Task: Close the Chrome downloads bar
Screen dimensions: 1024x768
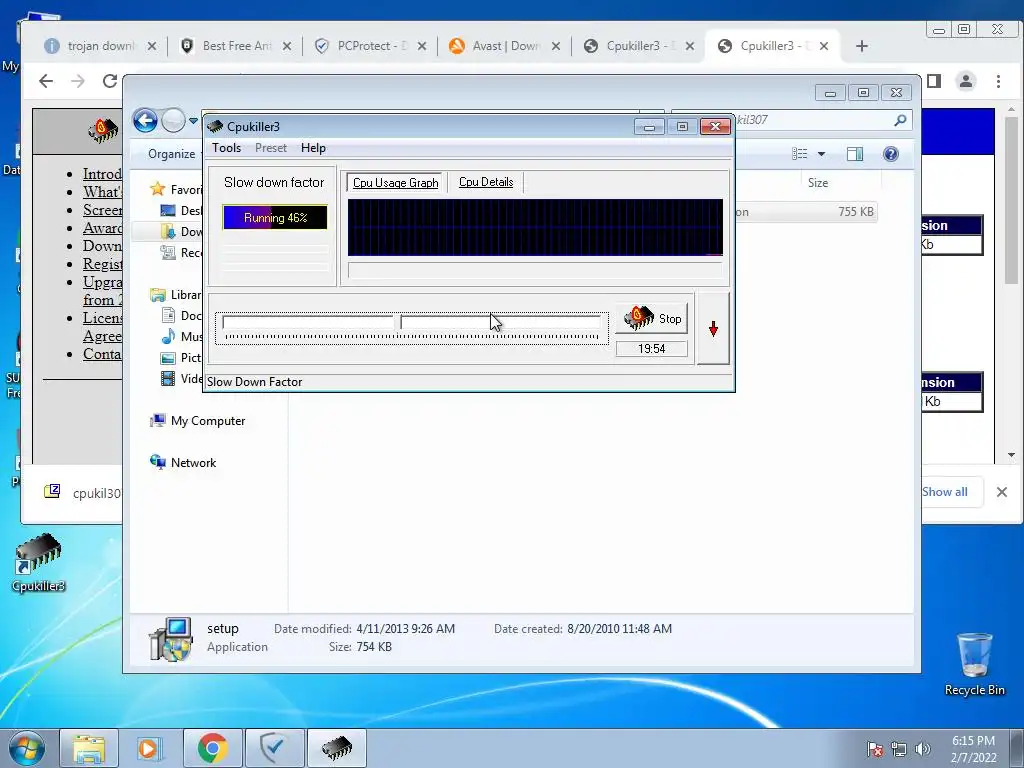Action: coord(1002,492)
